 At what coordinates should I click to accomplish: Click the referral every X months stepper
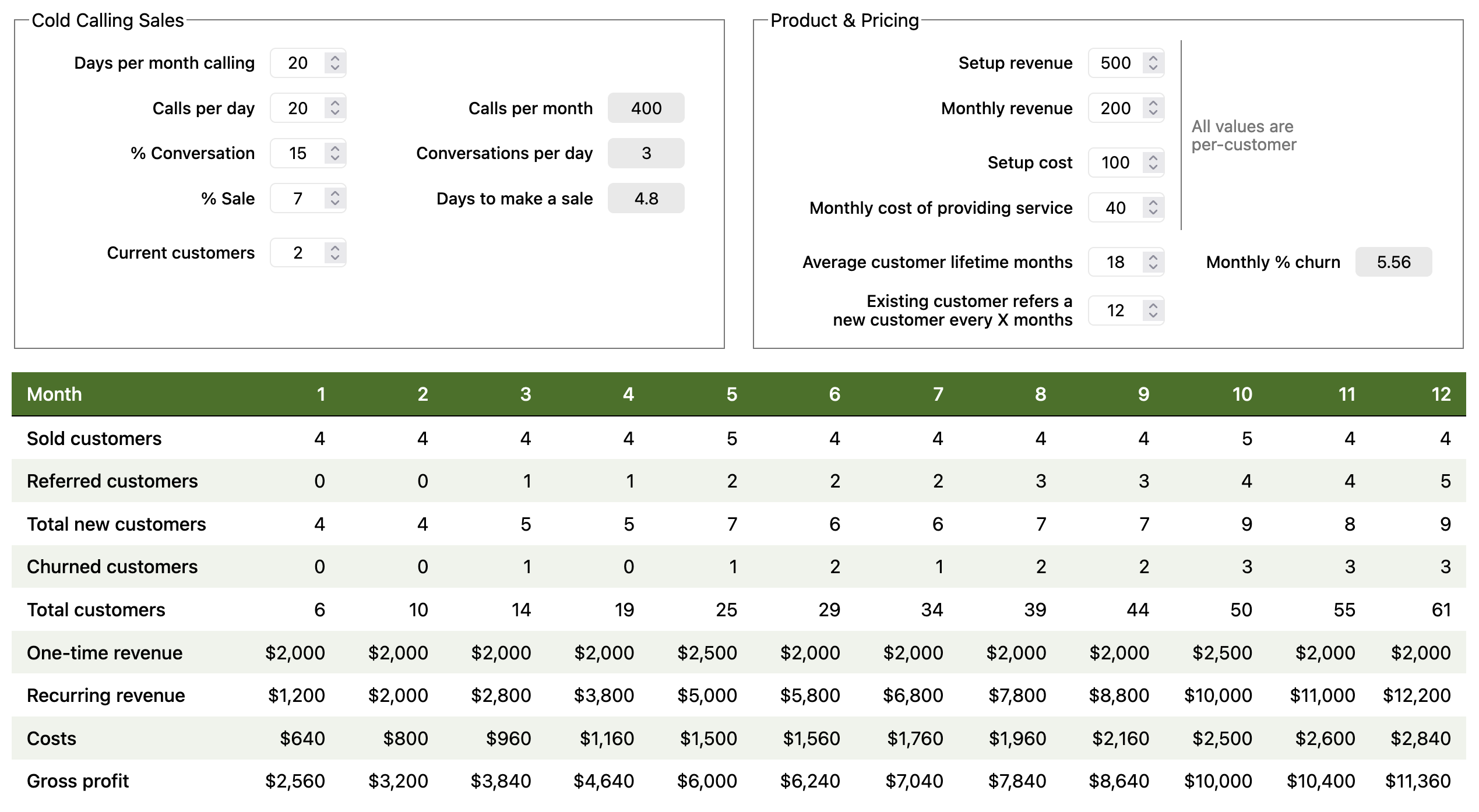pos(1153,310)
